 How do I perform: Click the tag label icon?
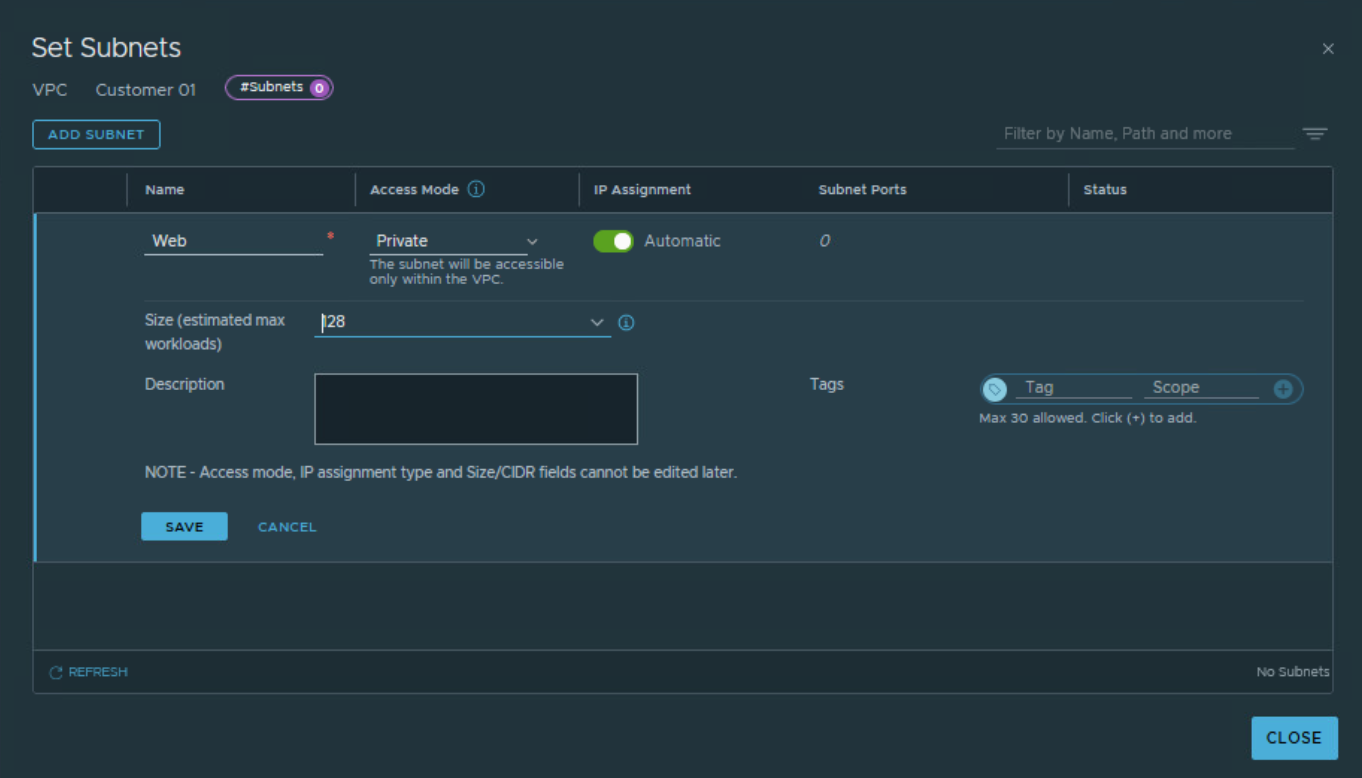[994, 389]
